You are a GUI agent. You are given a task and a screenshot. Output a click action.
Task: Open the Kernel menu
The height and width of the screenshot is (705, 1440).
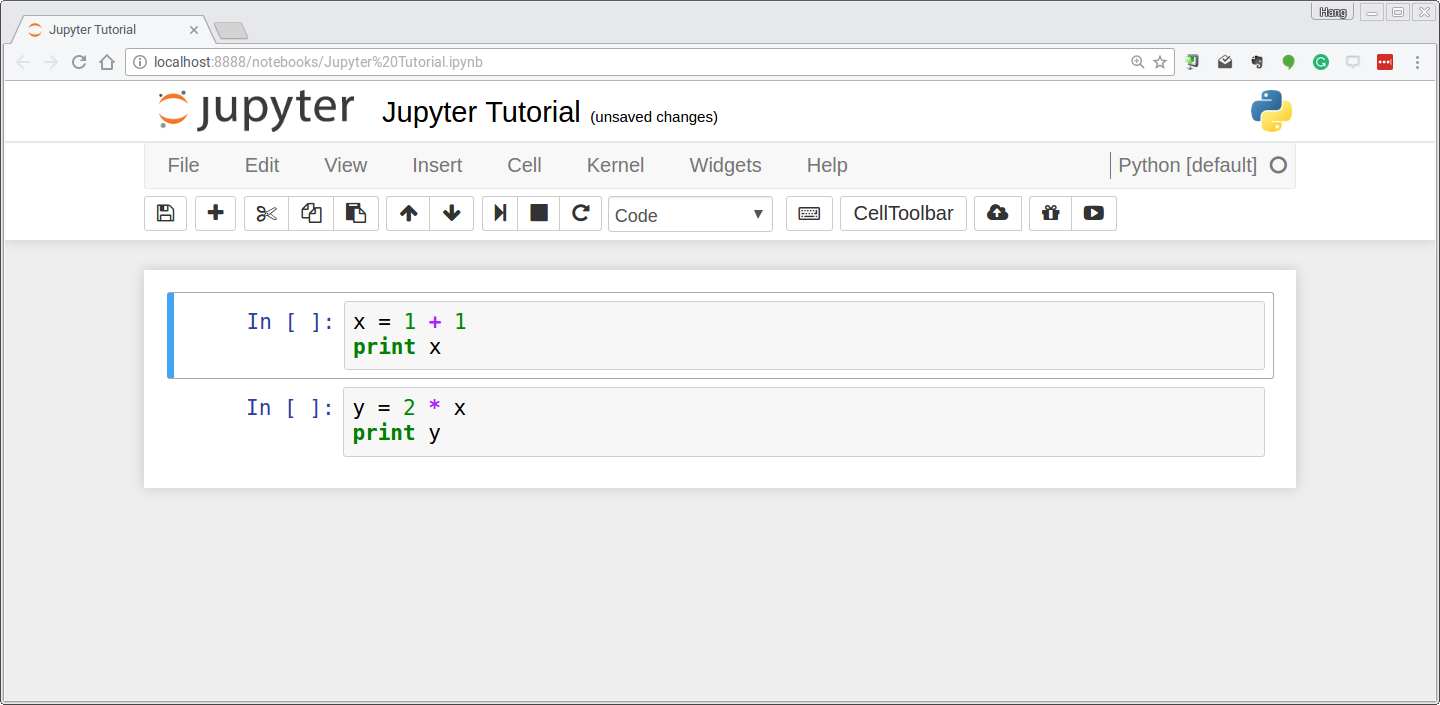pyautogui.click(x=615, y=165)
